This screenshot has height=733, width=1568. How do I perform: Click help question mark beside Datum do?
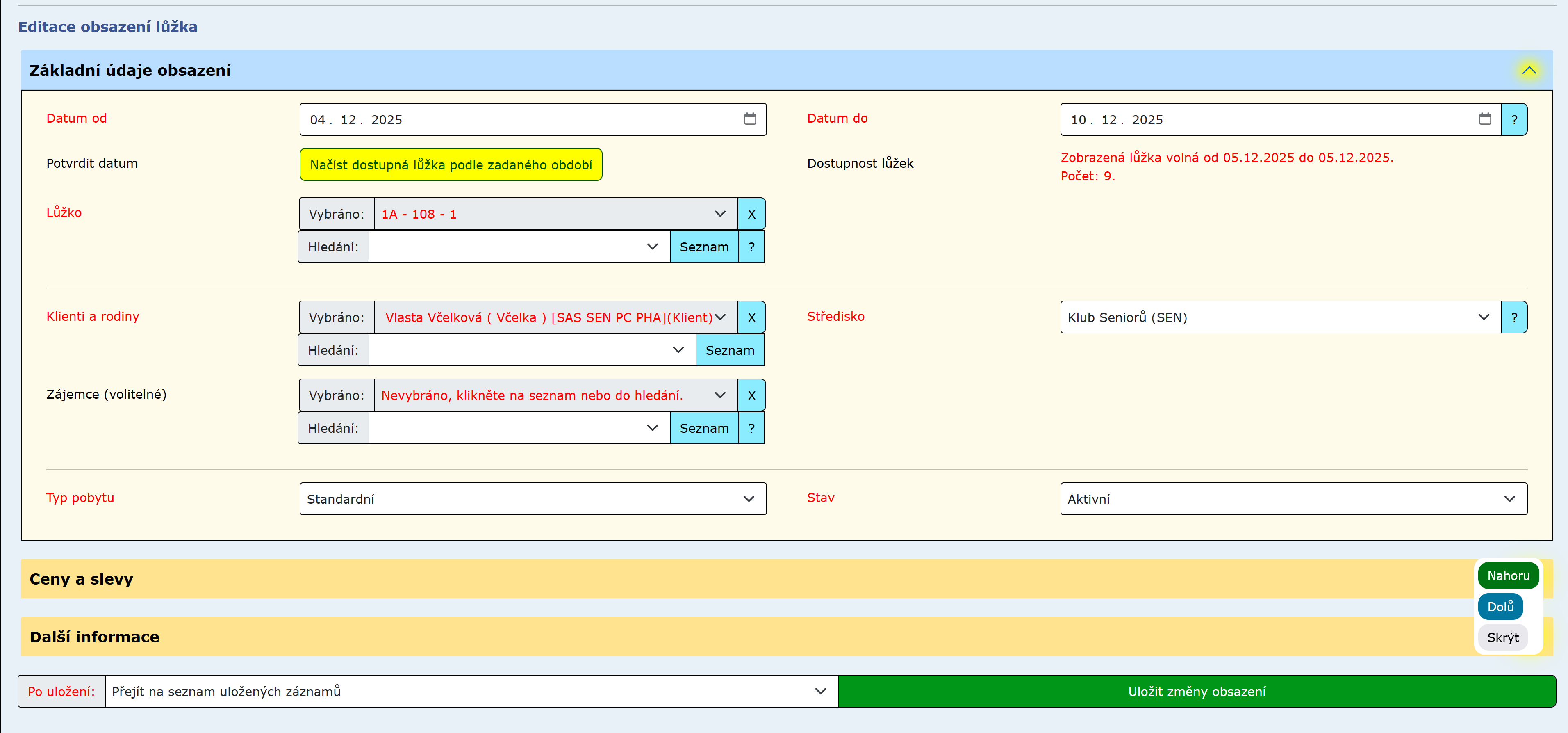[x=1514, y=119]
